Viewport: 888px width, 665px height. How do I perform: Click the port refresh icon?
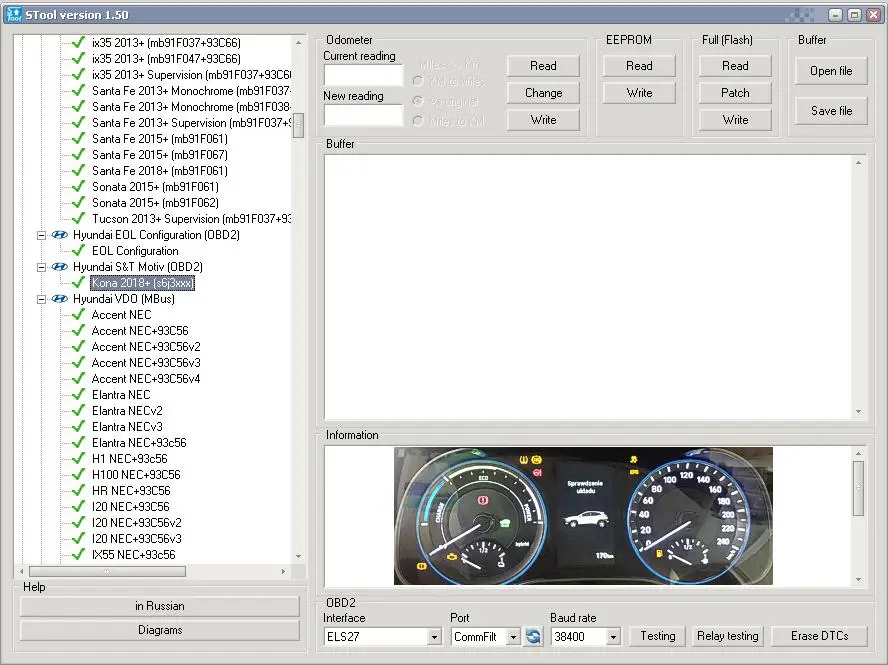pos(533,636)
